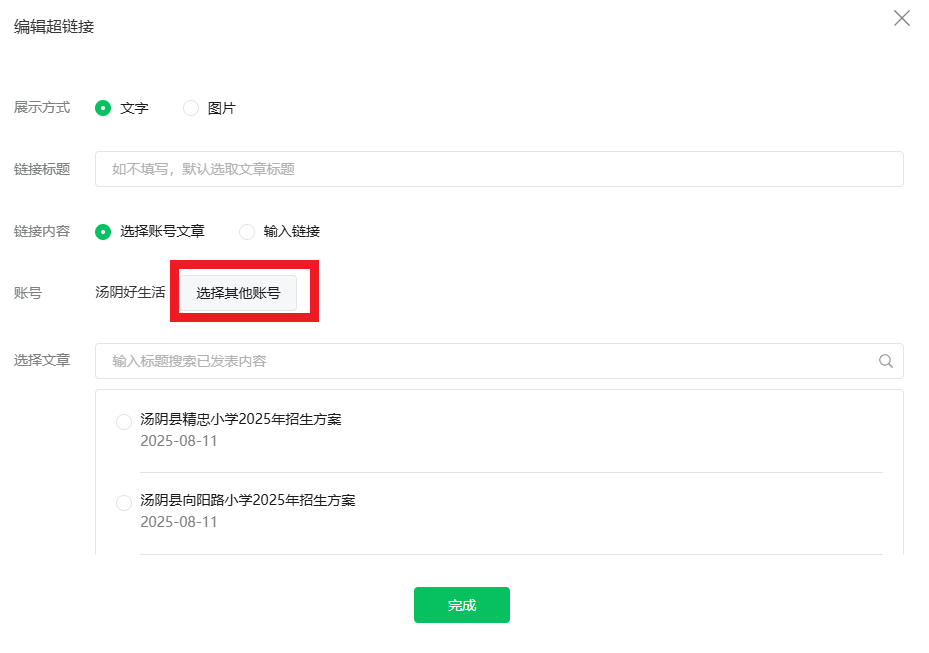The image size is (929, 653).
Task: Click date under 向阳路小学 article
Action: pyautogui.click(x=178, y=522)
